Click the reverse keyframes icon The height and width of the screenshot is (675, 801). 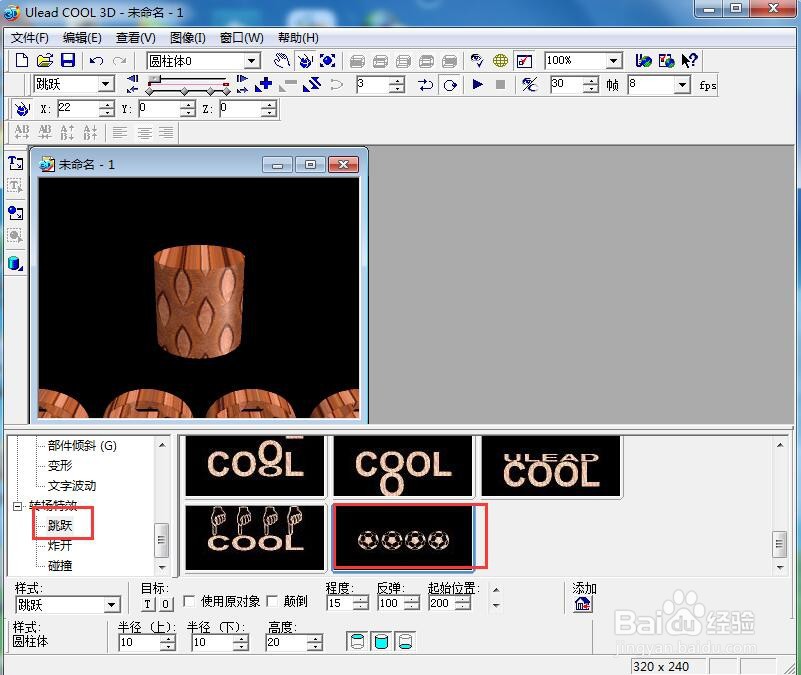point(312,84)
